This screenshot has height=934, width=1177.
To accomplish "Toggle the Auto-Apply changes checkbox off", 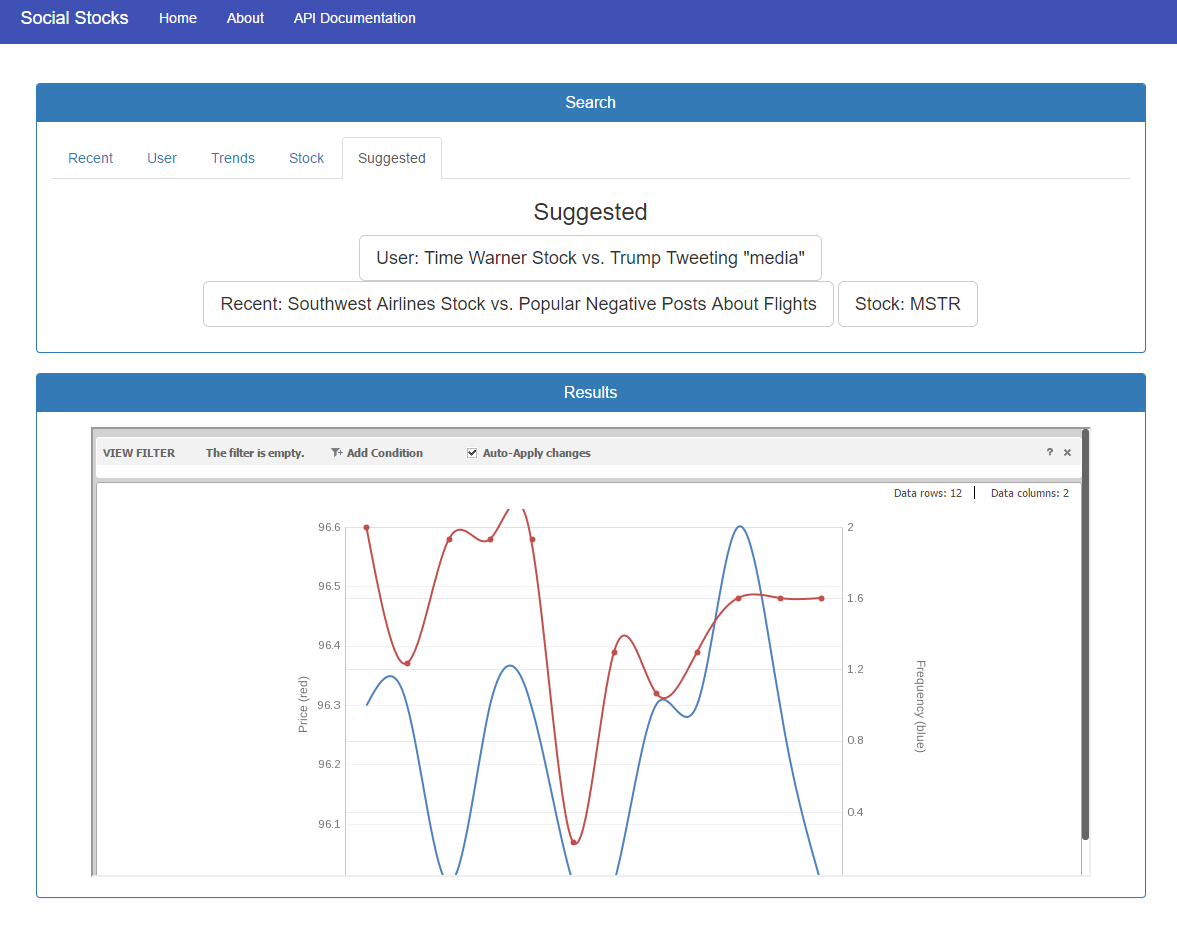I will 471,452.
